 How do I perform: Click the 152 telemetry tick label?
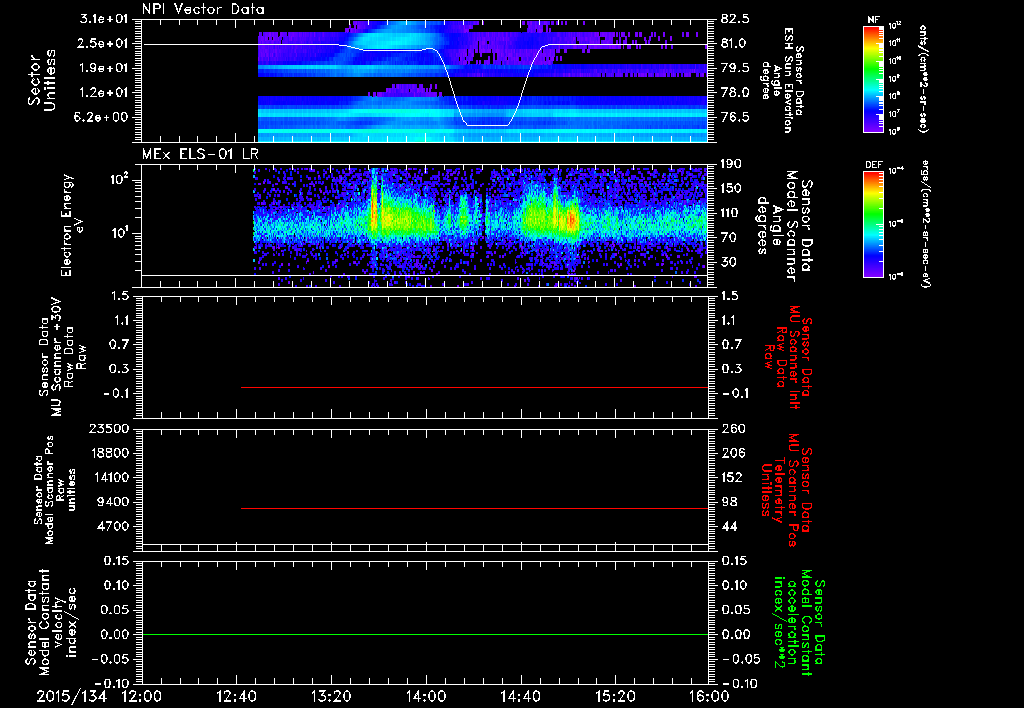pyautogui.click(x=731, y=477)
